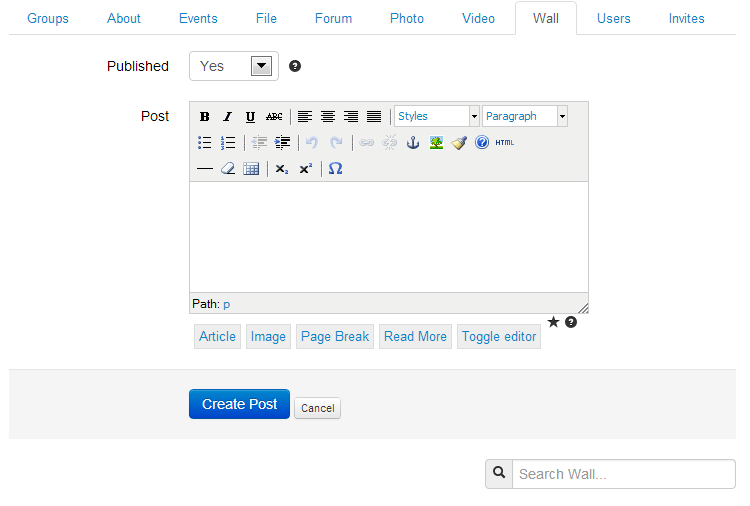Click the editor resize handle corner

[583, 308]
